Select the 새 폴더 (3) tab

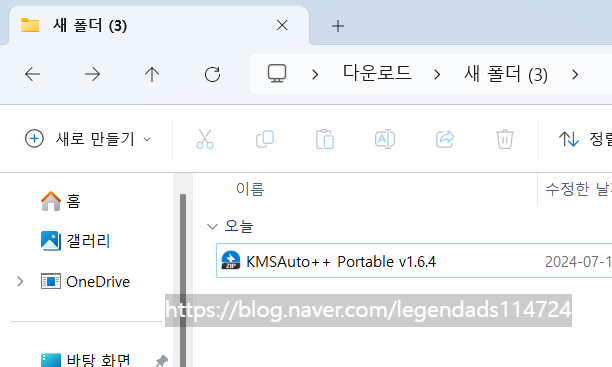159,26
